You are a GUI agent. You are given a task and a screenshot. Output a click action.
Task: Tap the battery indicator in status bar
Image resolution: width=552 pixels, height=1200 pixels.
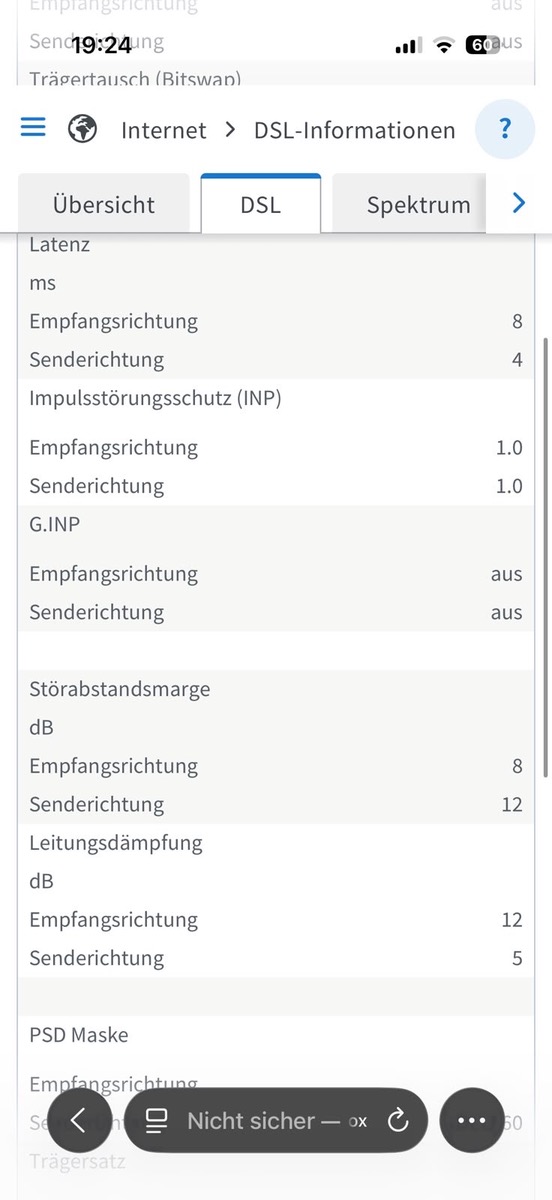(x=482, y=45)
